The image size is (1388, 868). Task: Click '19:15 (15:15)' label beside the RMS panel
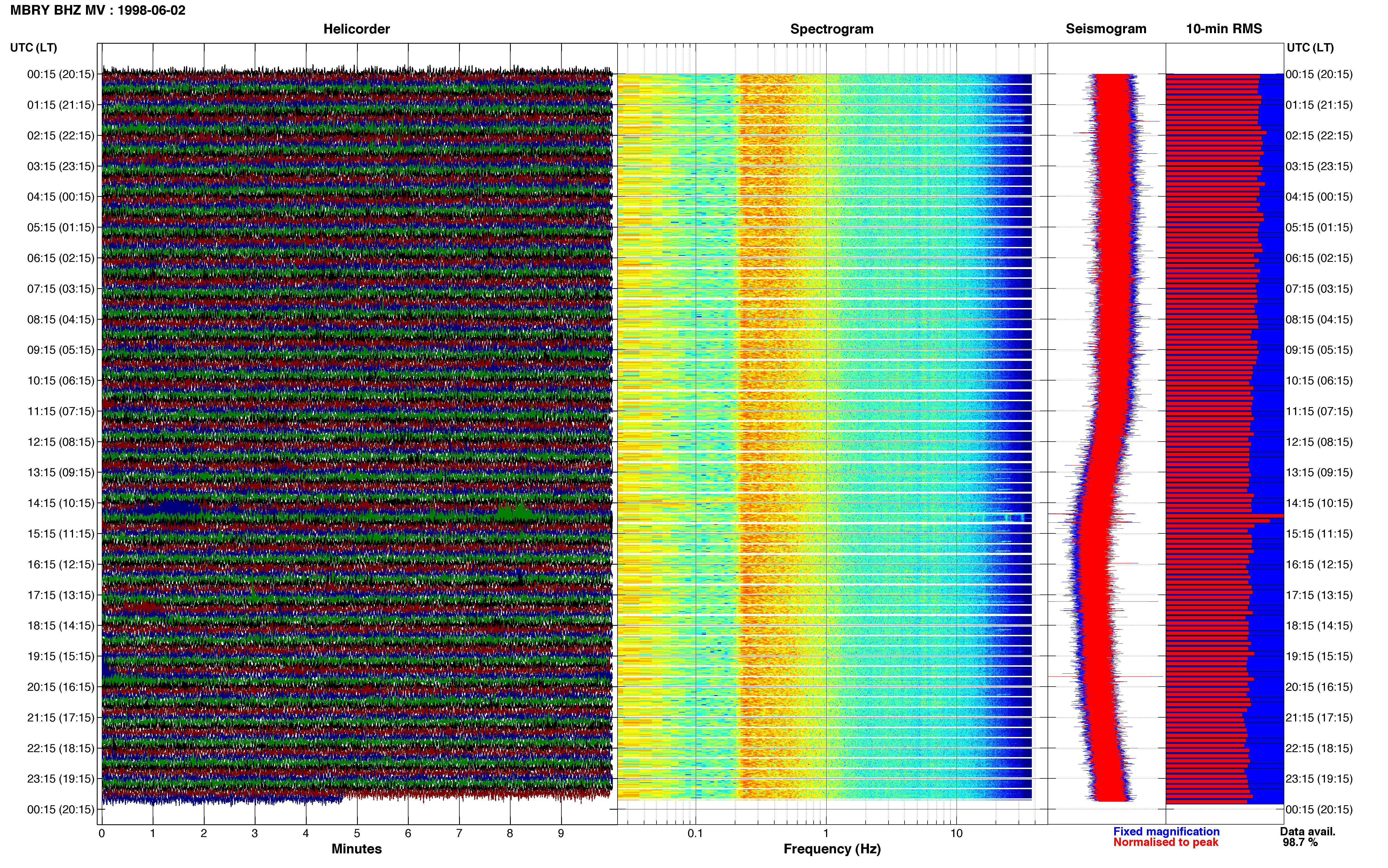[1319, 656]
